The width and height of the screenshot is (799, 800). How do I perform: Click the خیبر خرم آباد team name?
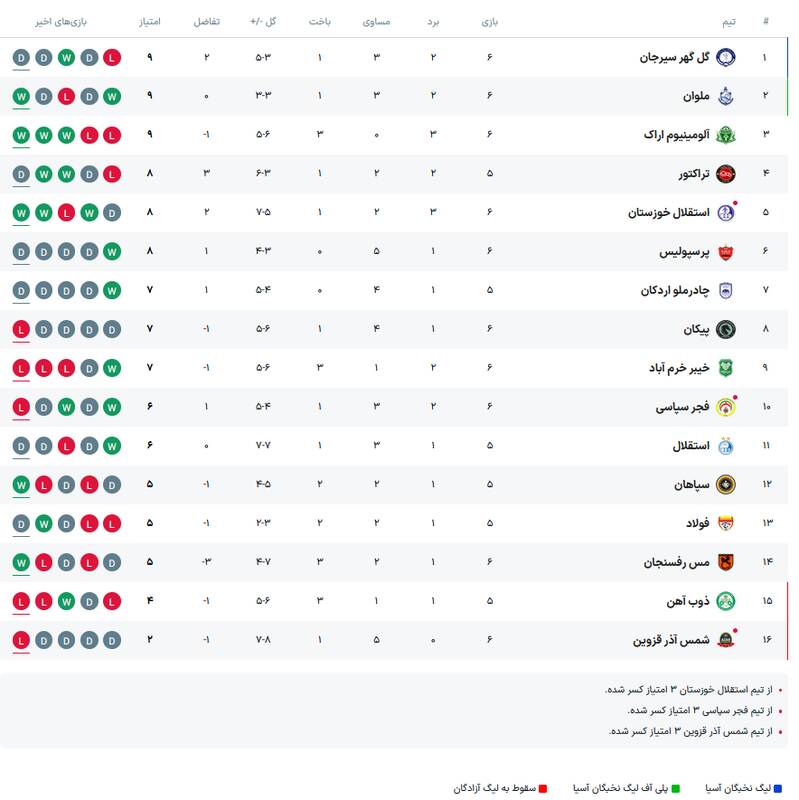pos(678,368)
